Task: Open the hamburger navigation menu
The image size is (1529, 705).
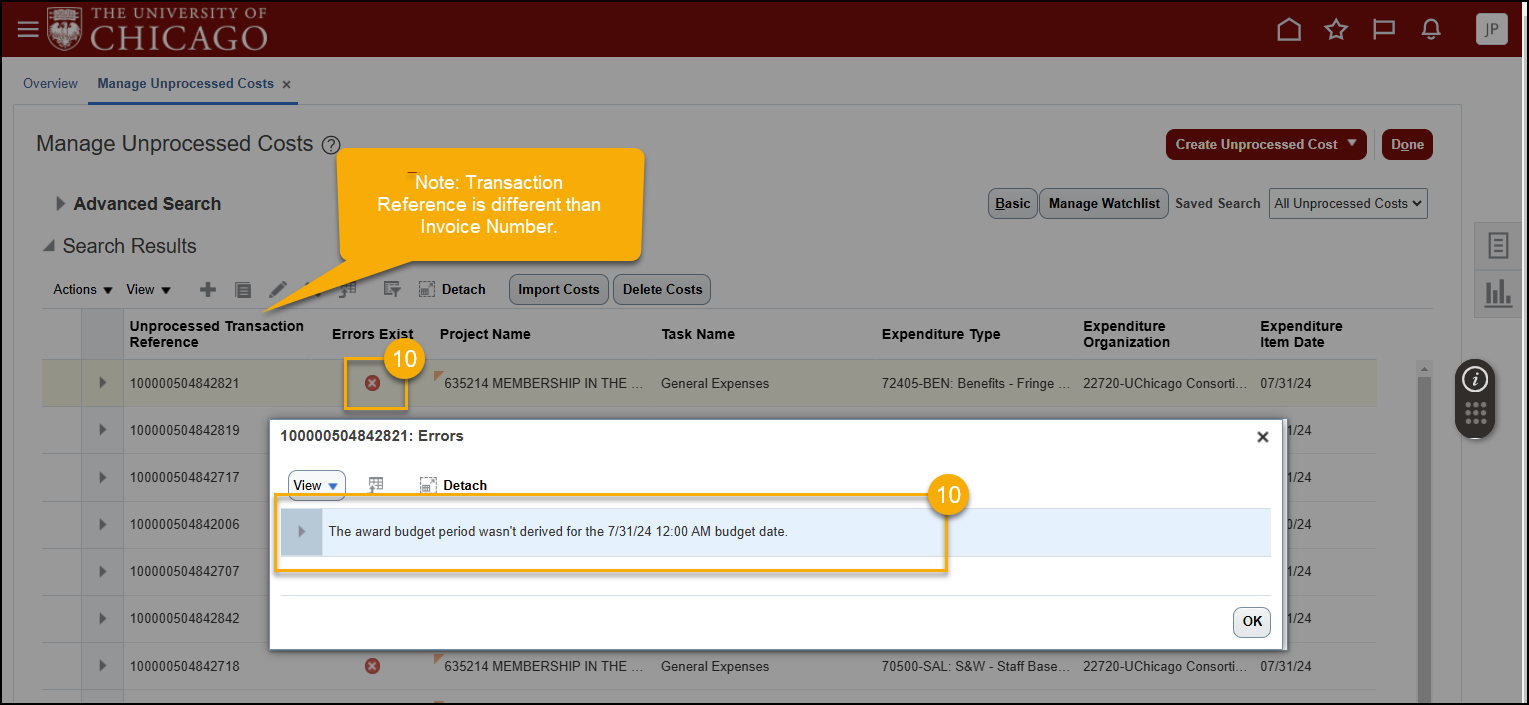Action: (28, 30)
